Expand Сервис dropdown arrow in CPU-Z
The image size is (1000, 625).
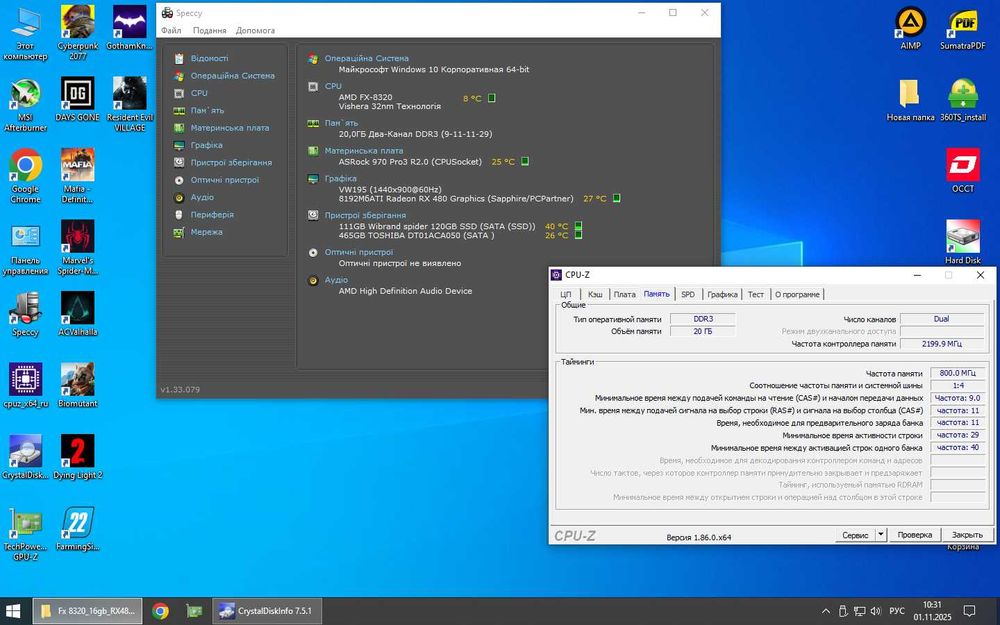(881, 534)
